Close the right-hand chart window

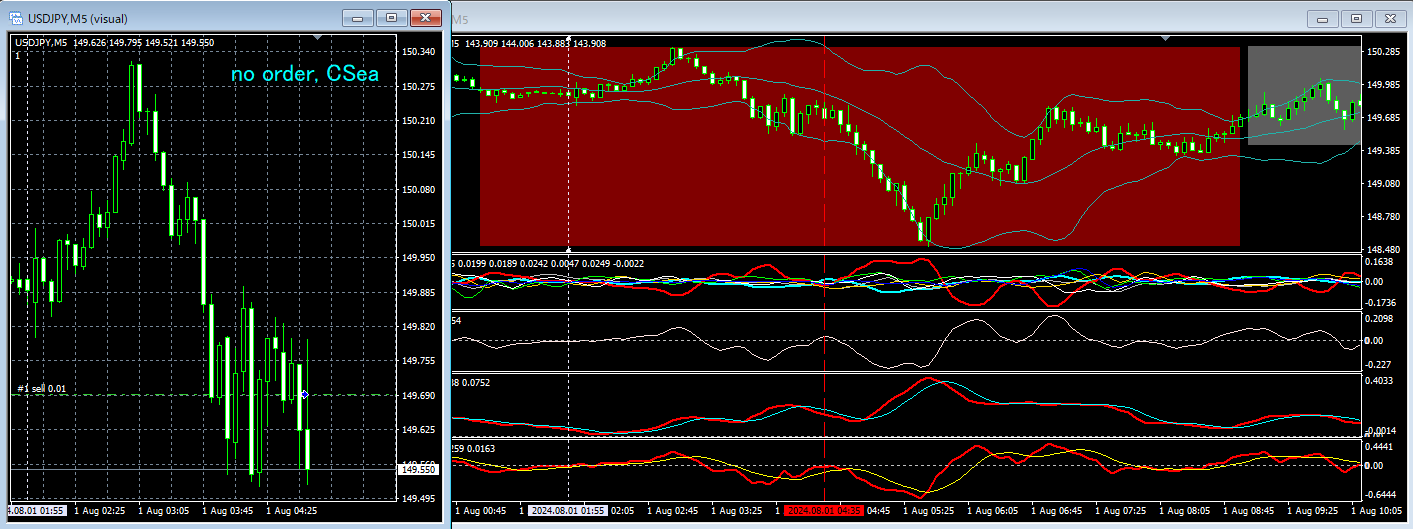pos(1391,18)
